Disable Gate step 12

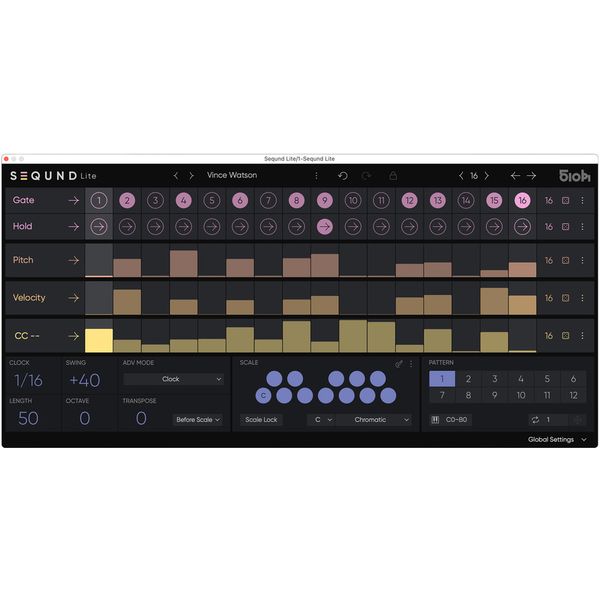[x=409, y=200]
